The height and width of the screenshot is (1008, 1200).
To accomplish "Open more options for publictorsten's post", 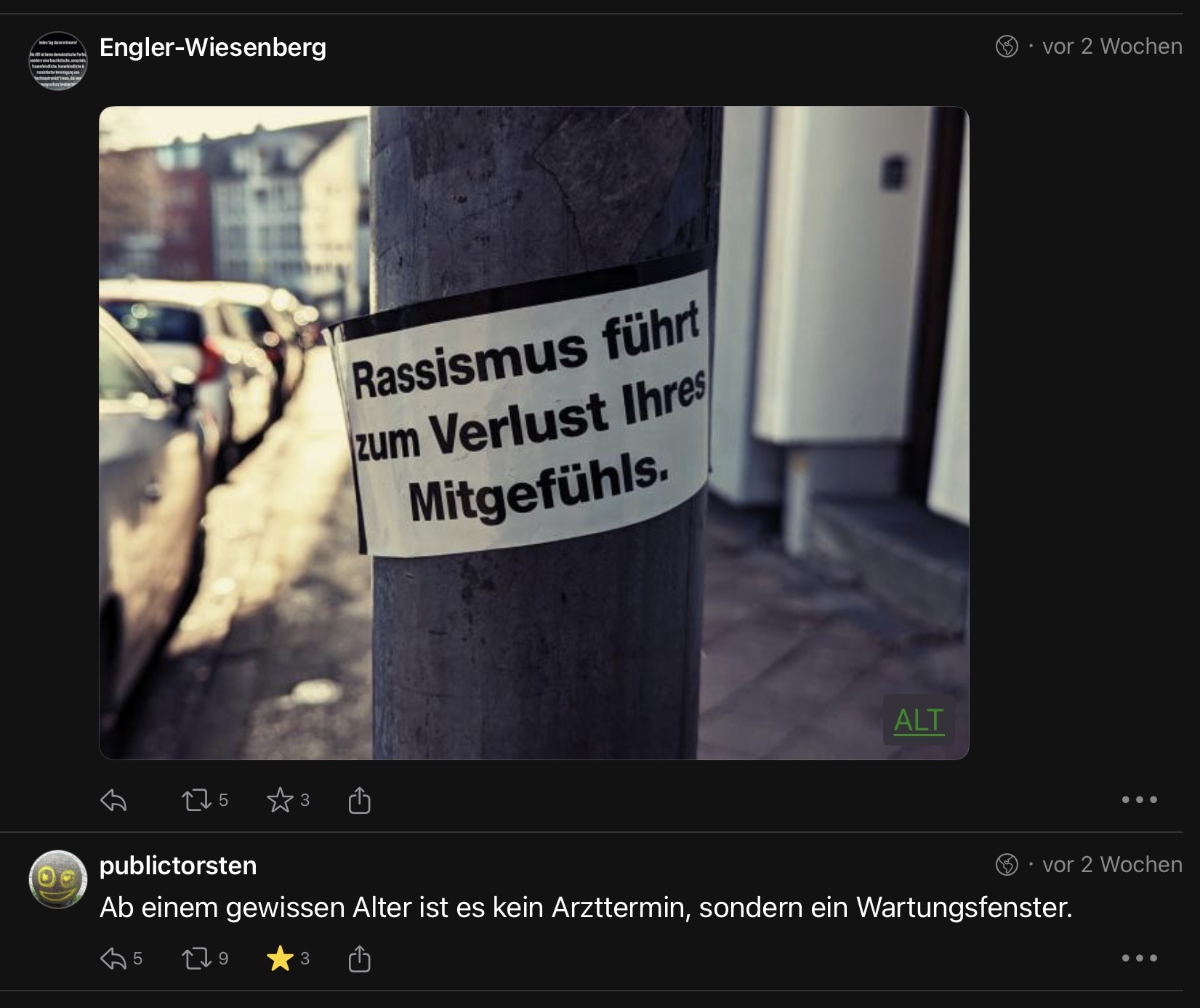I will point(1139,959).
